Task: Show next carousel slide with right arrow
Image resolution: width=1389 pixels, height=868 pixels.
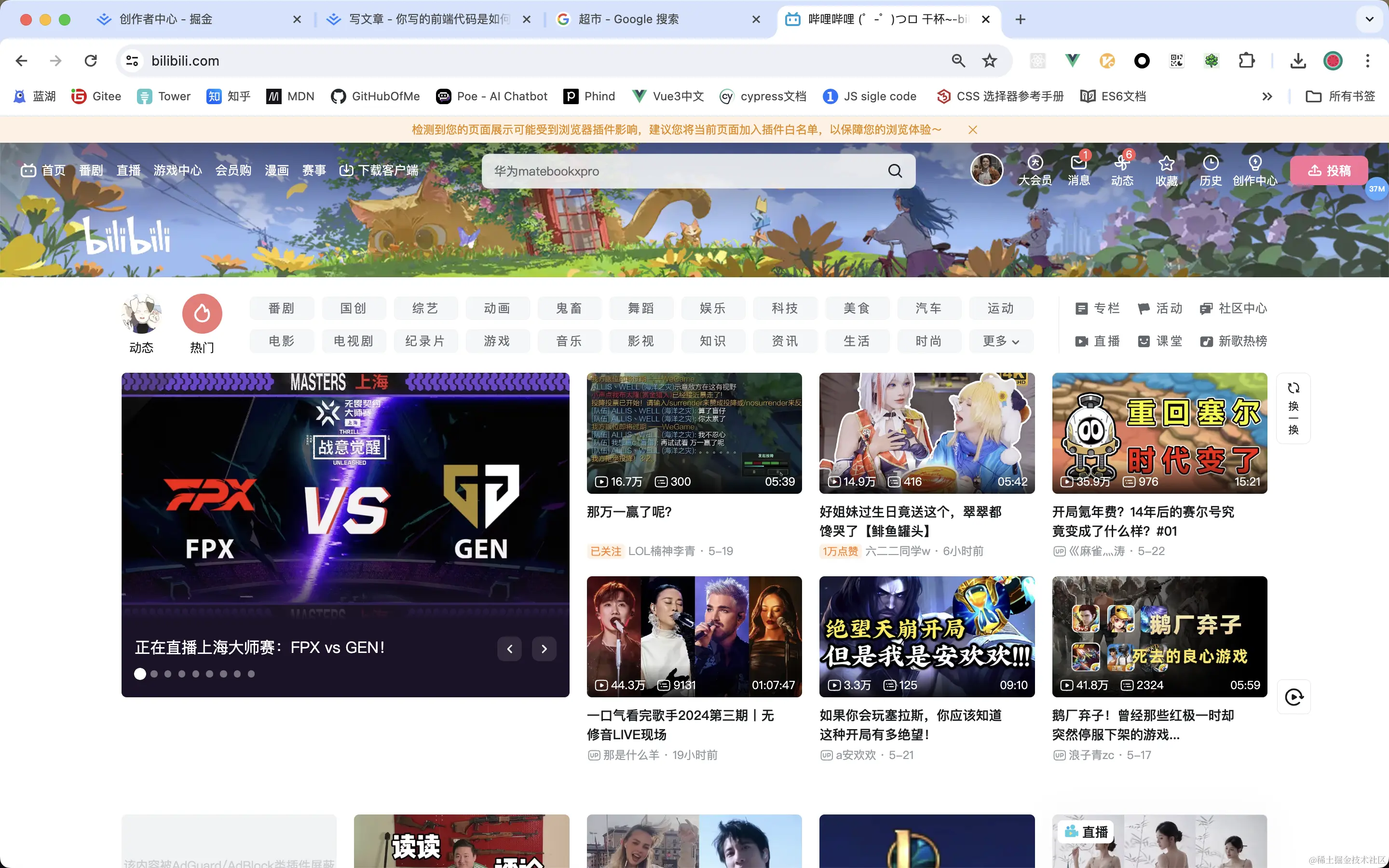Action: (544, 649)
